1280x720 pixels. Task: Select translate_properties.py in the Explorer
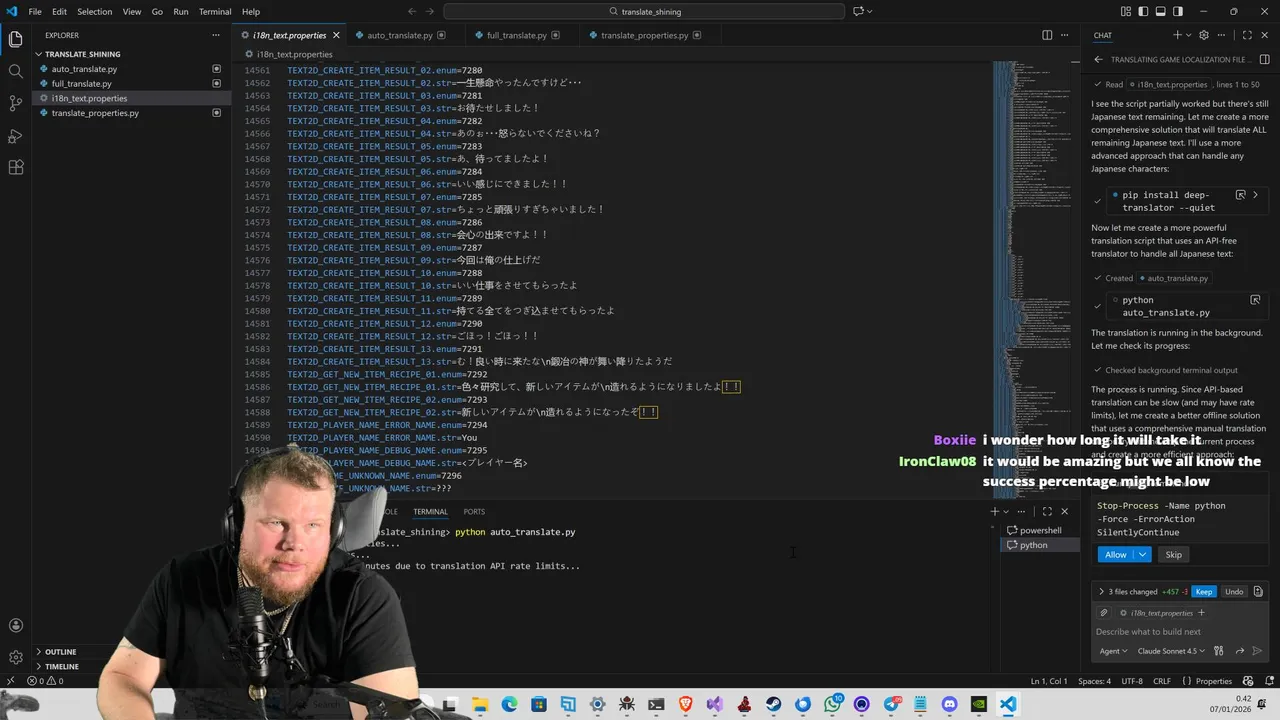point(131,113)
